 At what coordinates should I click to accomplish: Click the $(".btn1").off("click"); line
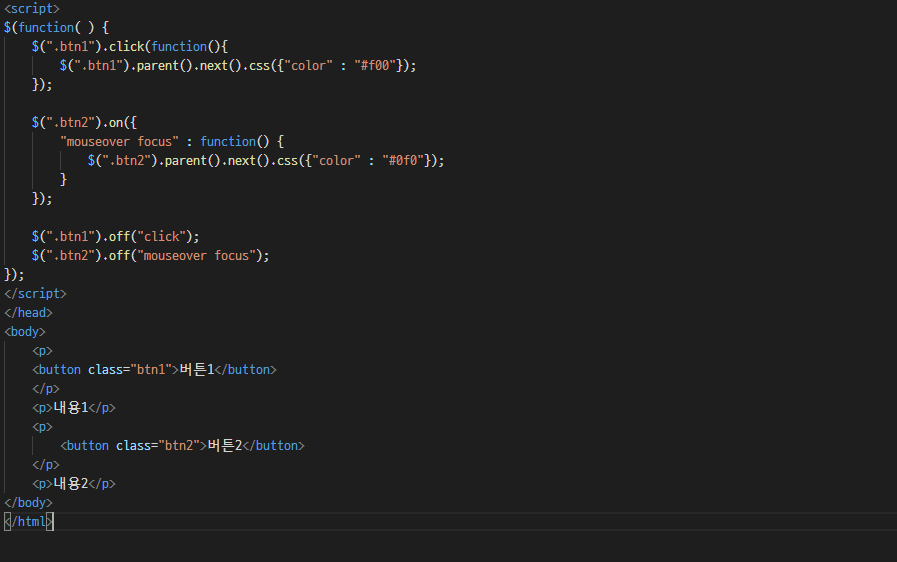[x=116, y=236]
